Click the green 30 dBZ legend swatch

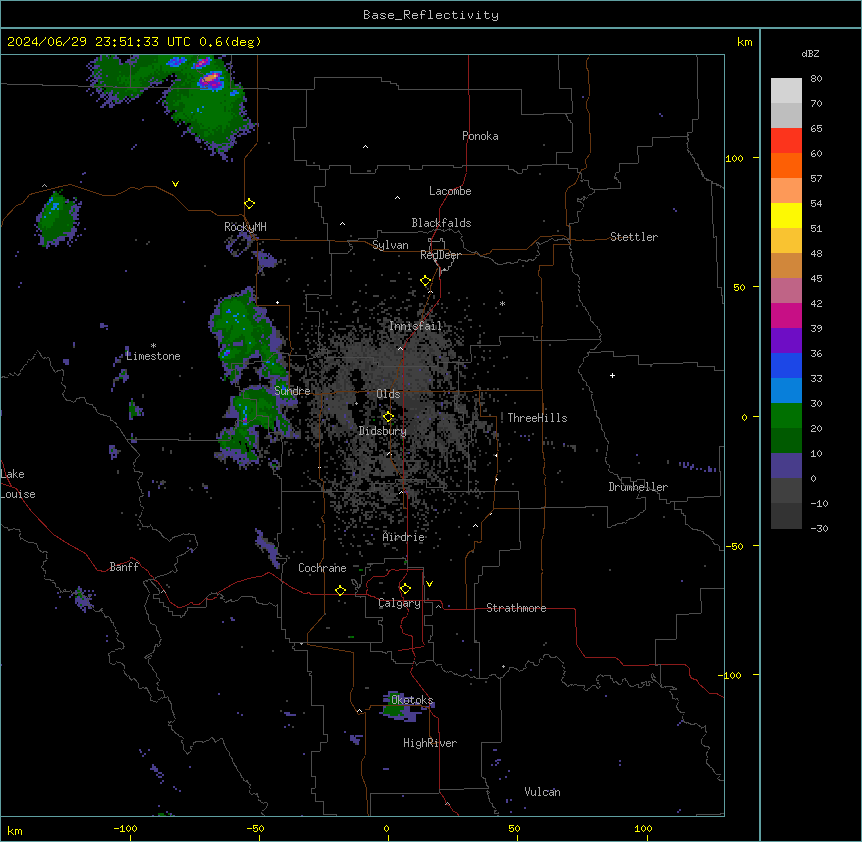click(786, 416)
